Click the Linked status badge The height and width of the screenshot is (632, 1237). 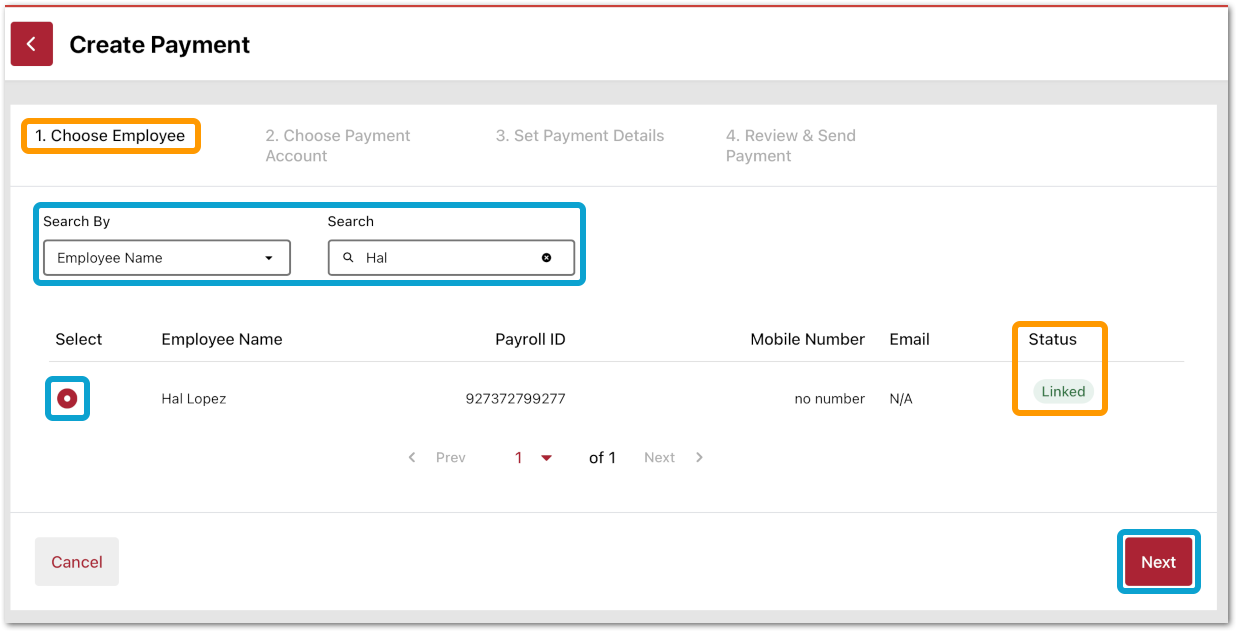[x=1063, y=392]
